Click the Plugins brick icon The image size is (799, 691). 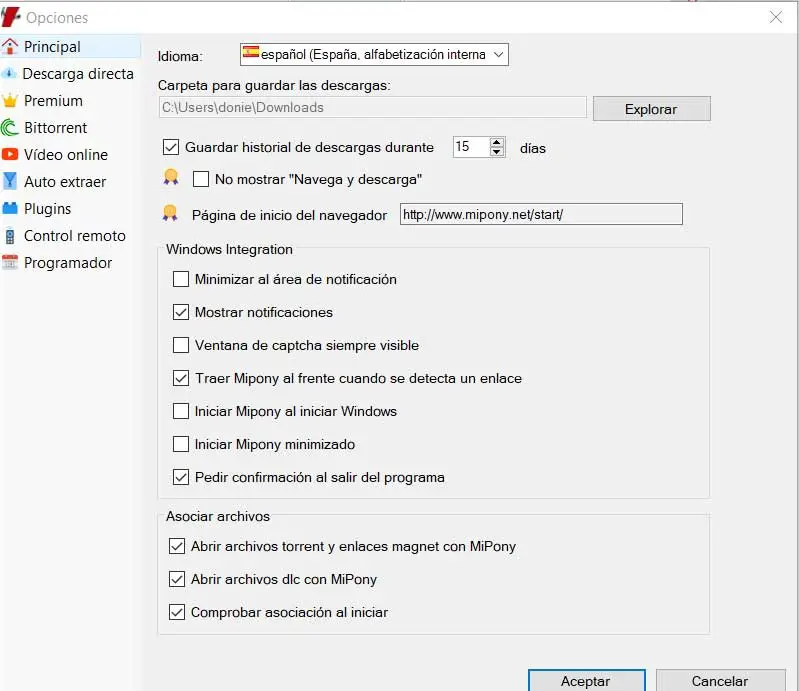[x=10, y=208]
